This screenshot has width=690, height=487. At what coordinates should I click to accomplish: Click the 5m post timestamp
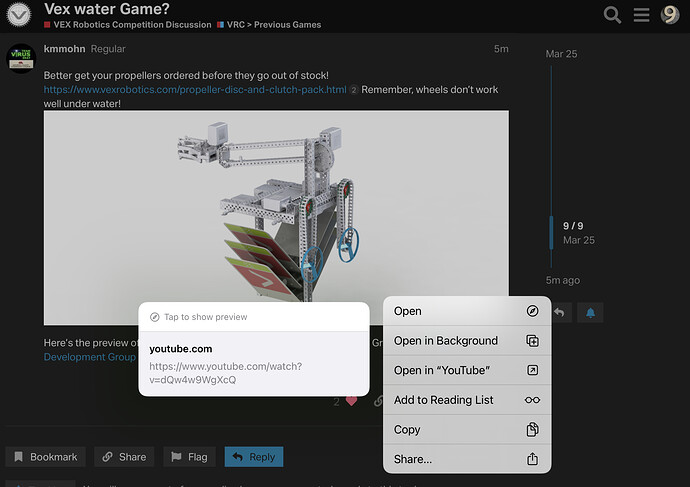pos(501,49)
